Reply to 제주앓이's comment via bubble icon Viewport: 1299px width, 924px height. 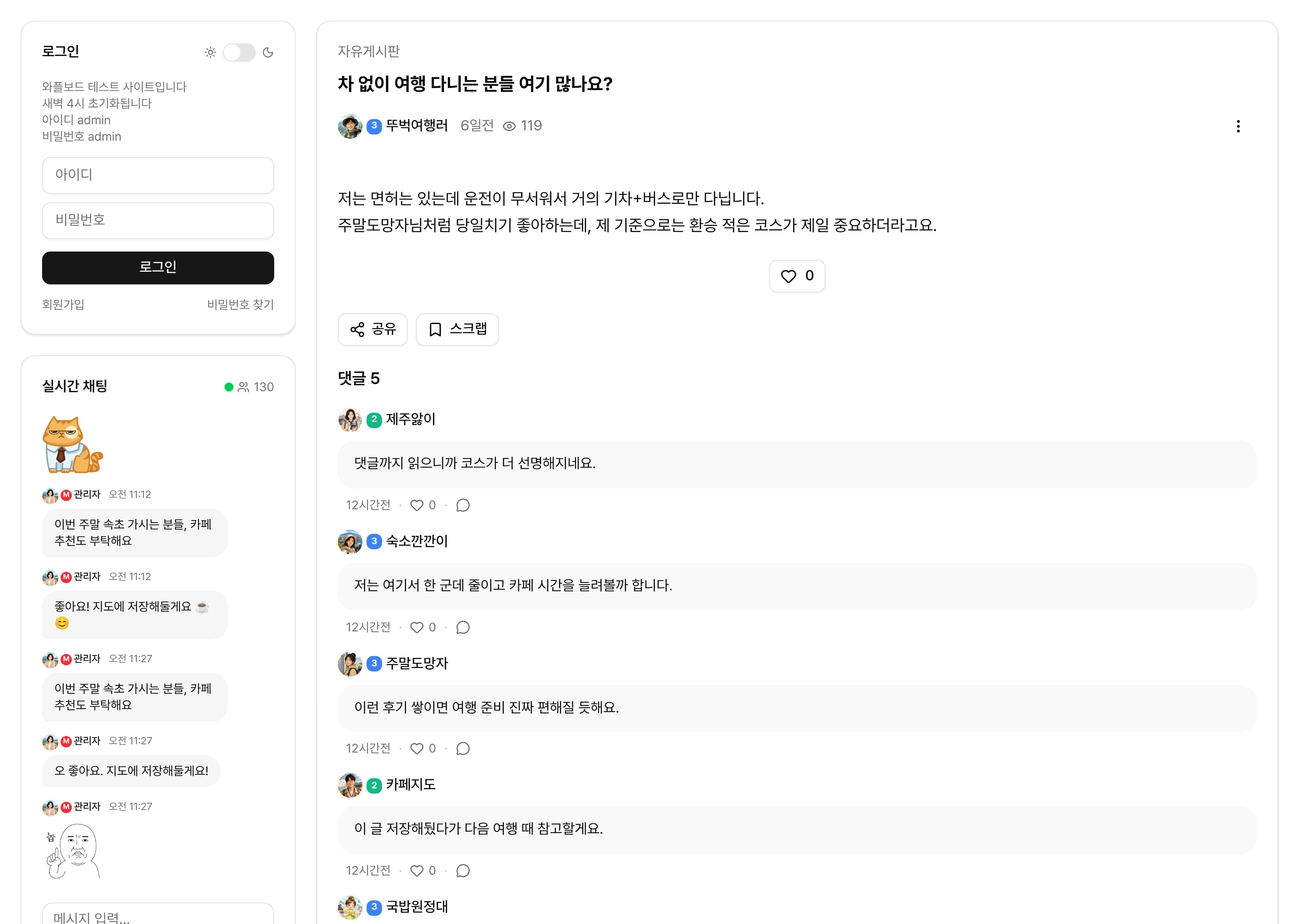[463, 505]
